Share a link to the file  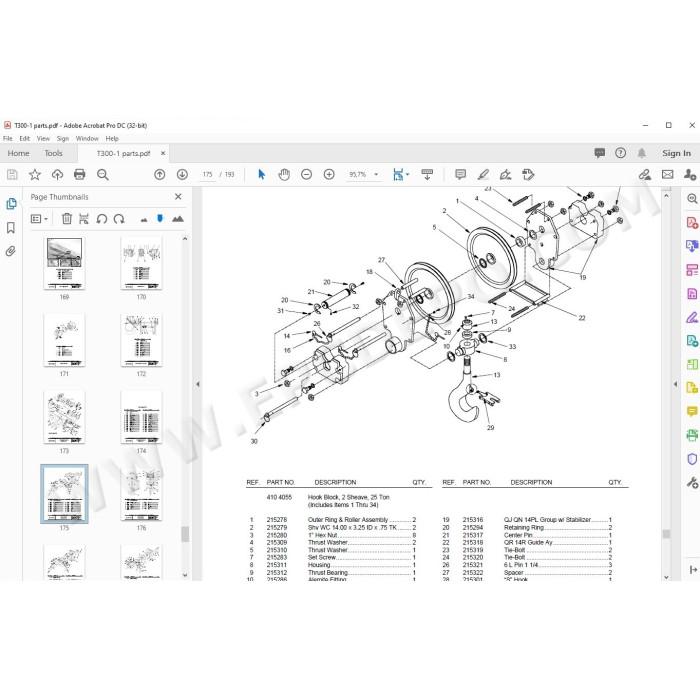pyautogui.click(x=645, y=175)
